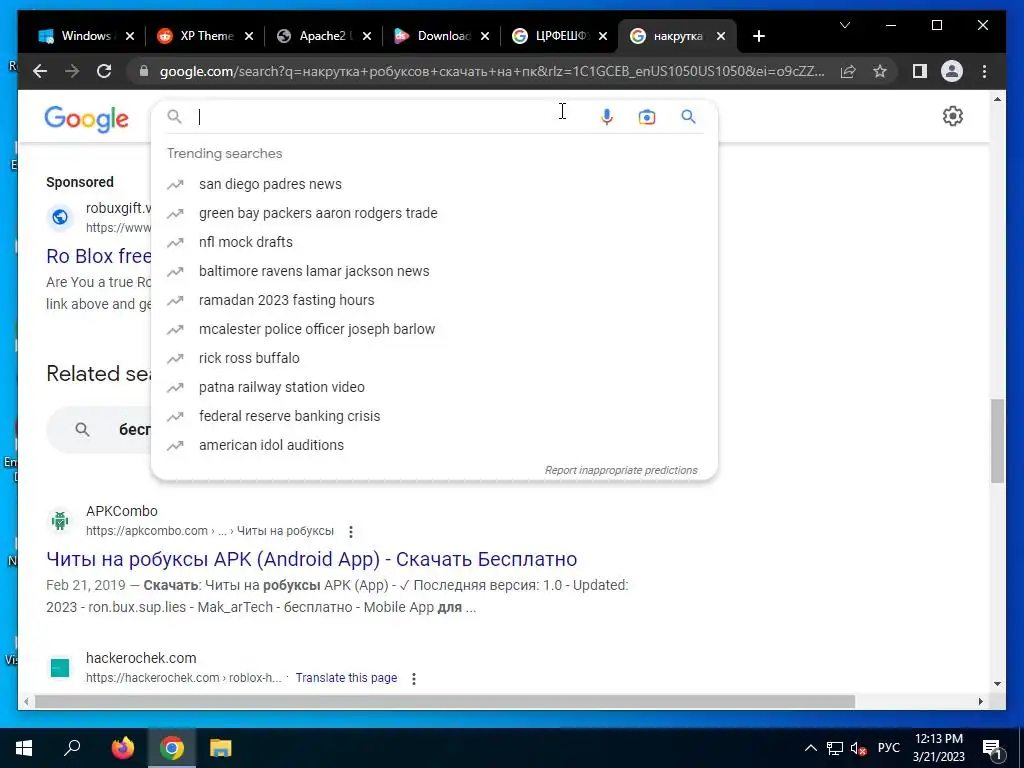Click network tray icon
The image size is (1024, 768).
(835, 748)
